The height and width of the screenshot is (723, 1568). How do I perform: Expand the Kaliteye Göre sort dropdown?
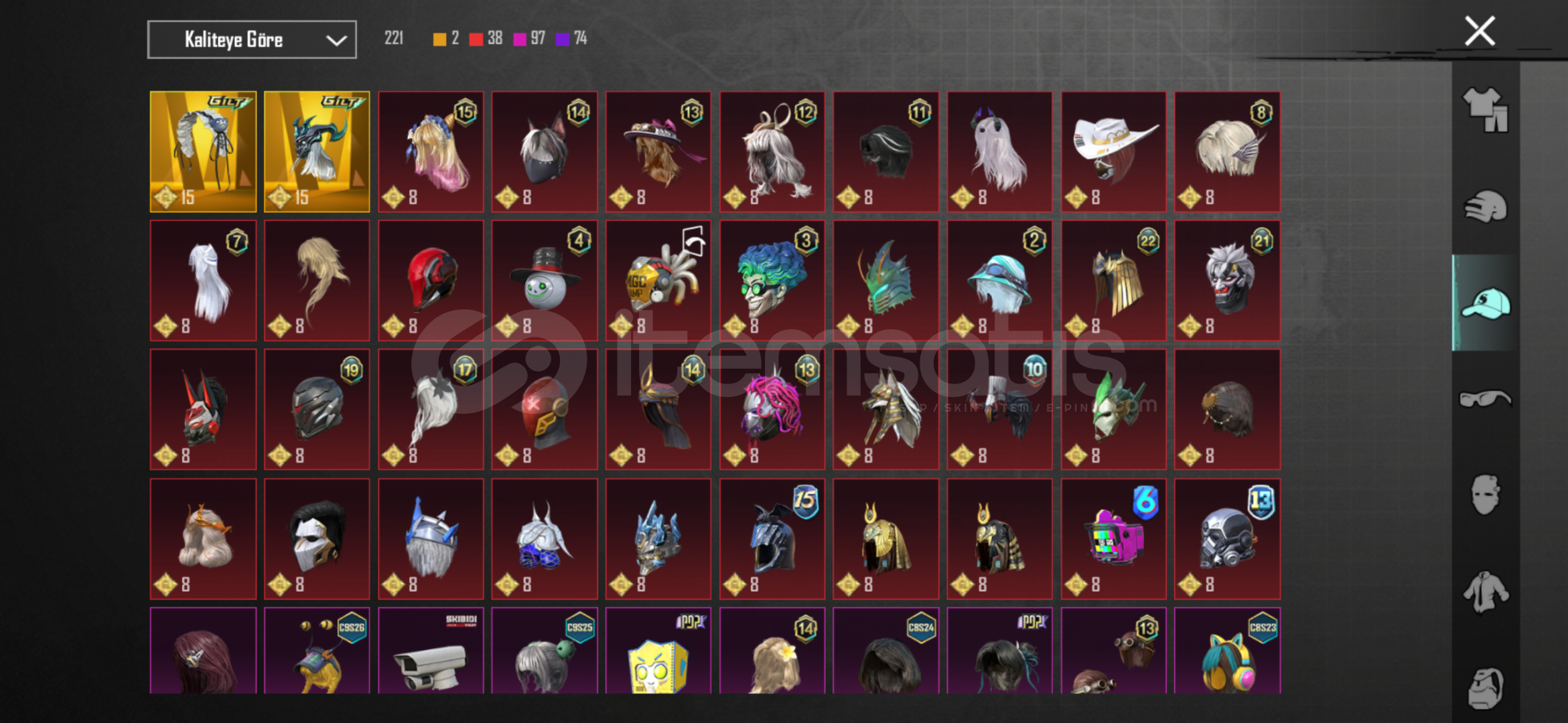click(252, 39)
